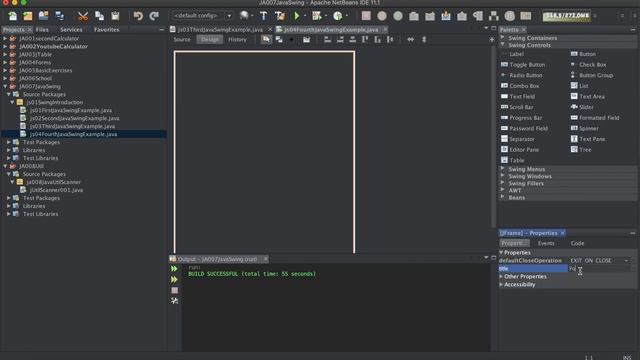640x360 pixels.
Task: Click Align Left in Column icon
Action: point(327,39)
